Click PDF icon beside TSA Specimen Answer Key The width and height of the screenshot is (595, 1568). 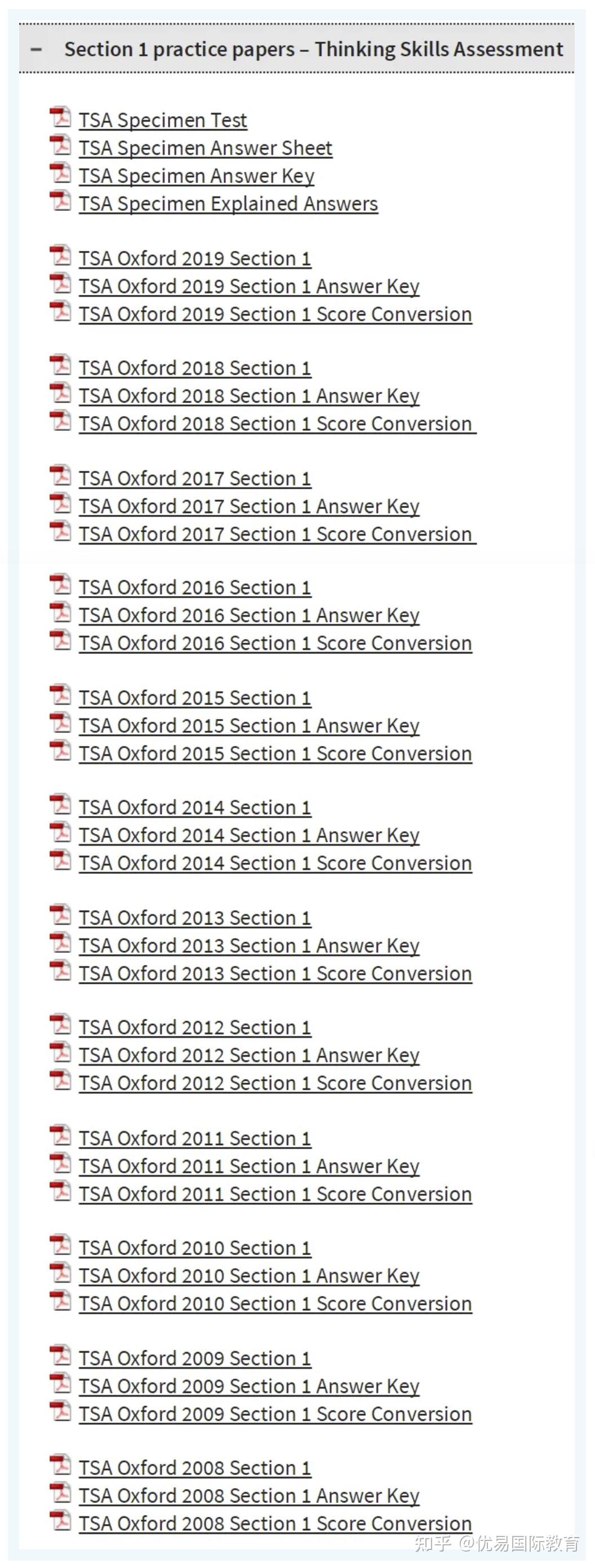click(x=60, y=173)
